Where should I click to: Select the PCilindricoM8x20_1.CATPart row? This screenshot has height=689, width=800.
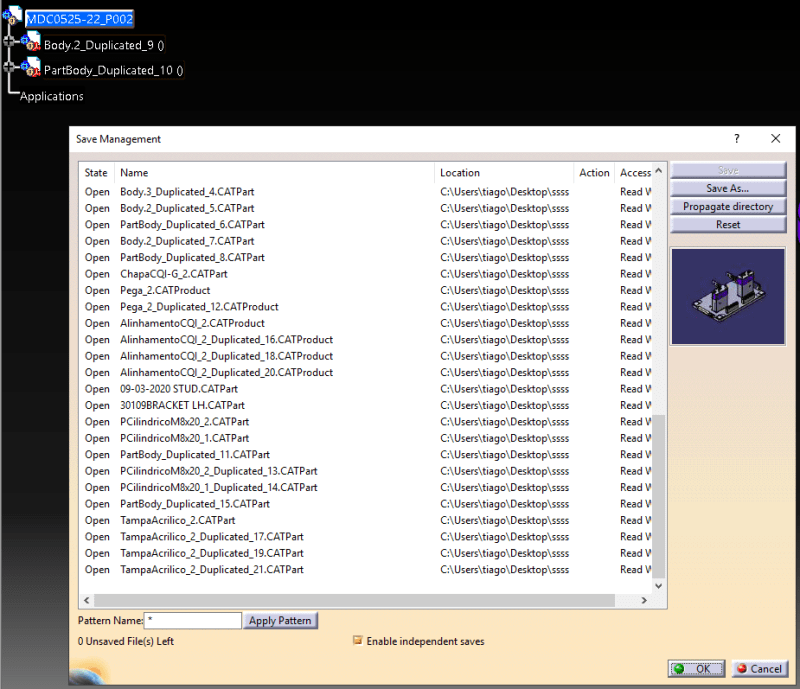(366, 438)
